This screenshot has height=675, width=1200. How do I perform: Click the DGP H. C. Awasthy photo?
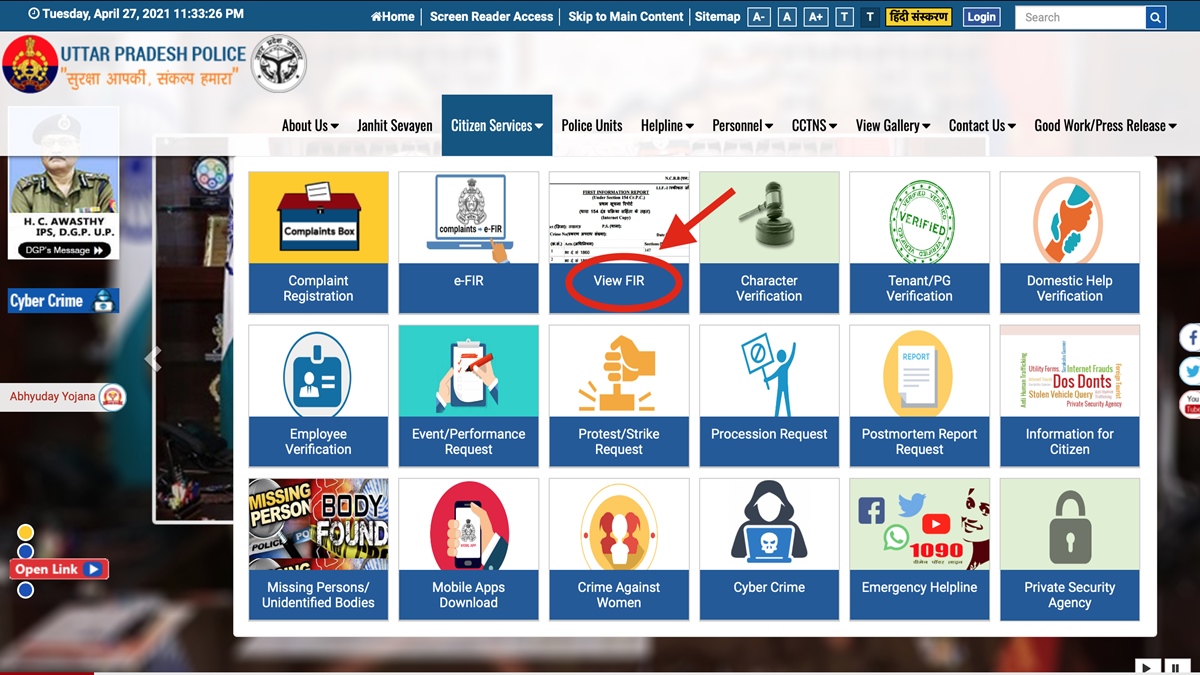[64, 160]
